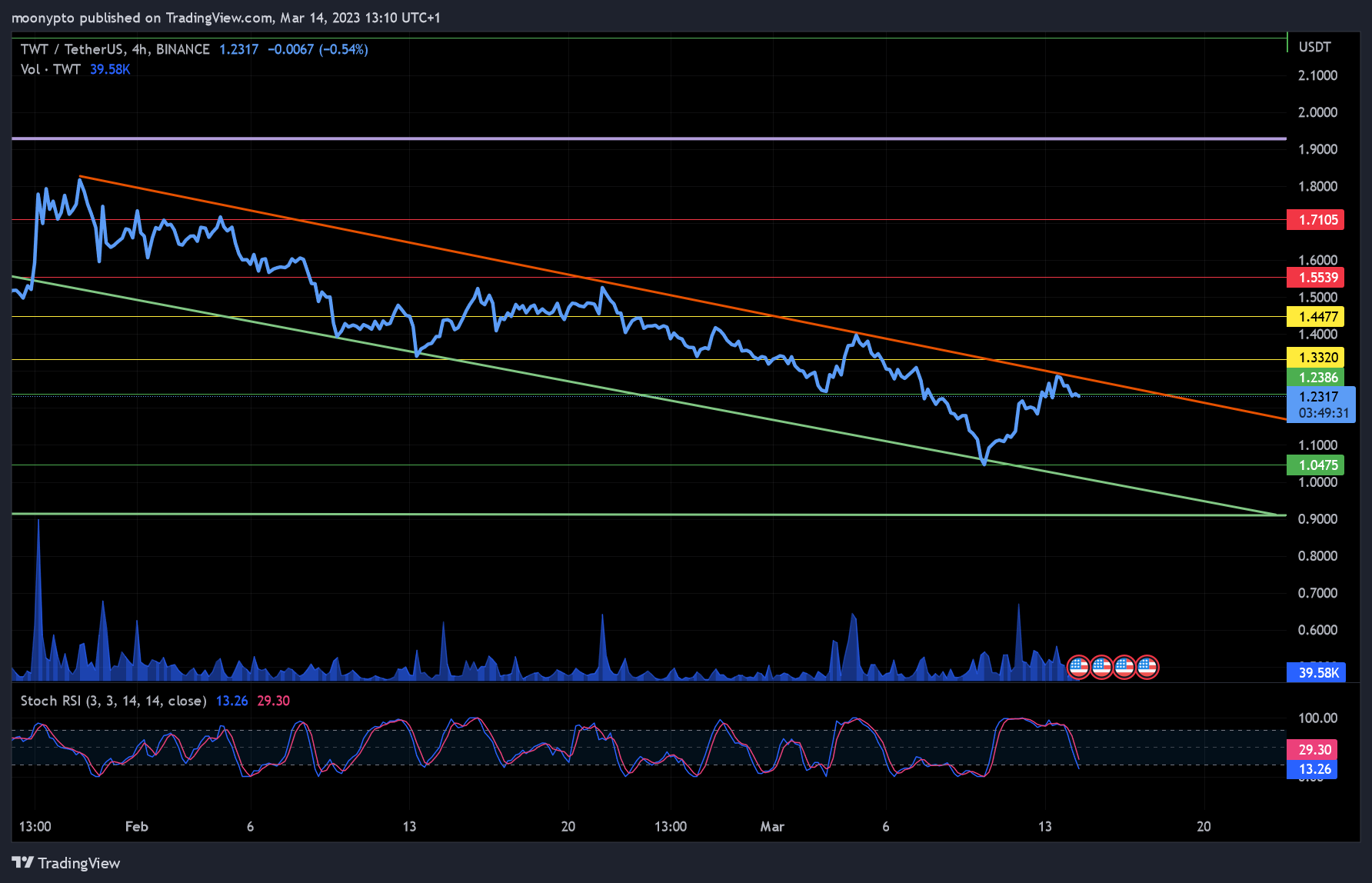Select the yellow 1.4477 price label
Screen dimensions: 1372x883
pos(1316,317)
